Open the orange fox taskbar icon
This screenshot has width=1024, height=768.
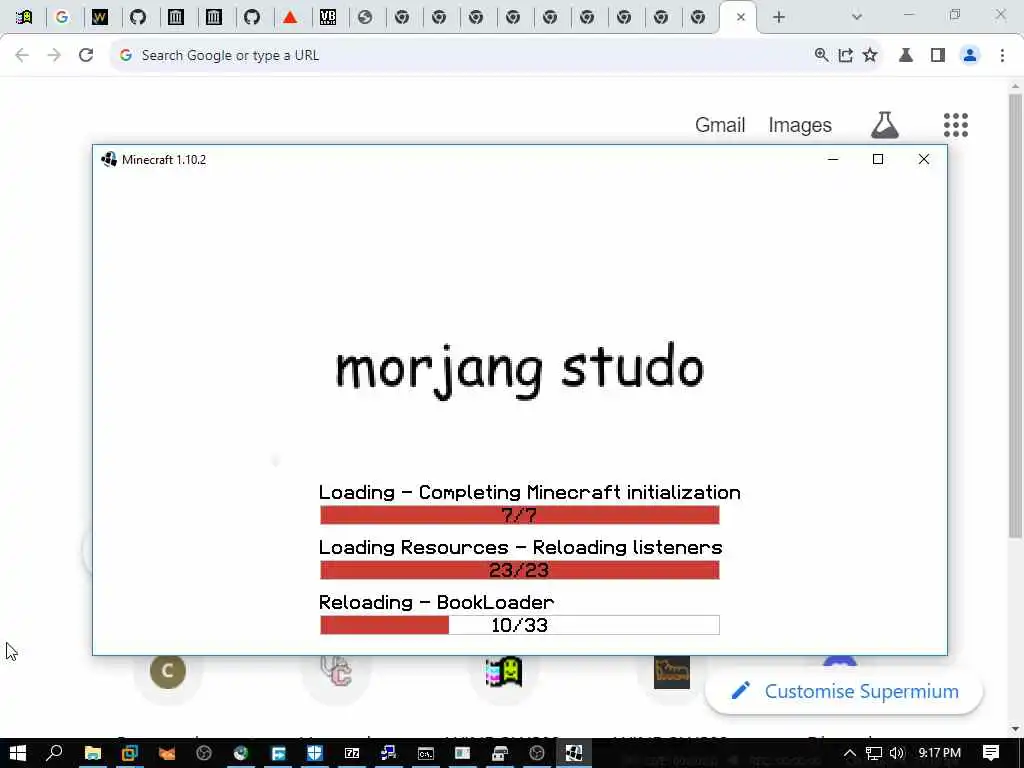(x=167, y=753)
